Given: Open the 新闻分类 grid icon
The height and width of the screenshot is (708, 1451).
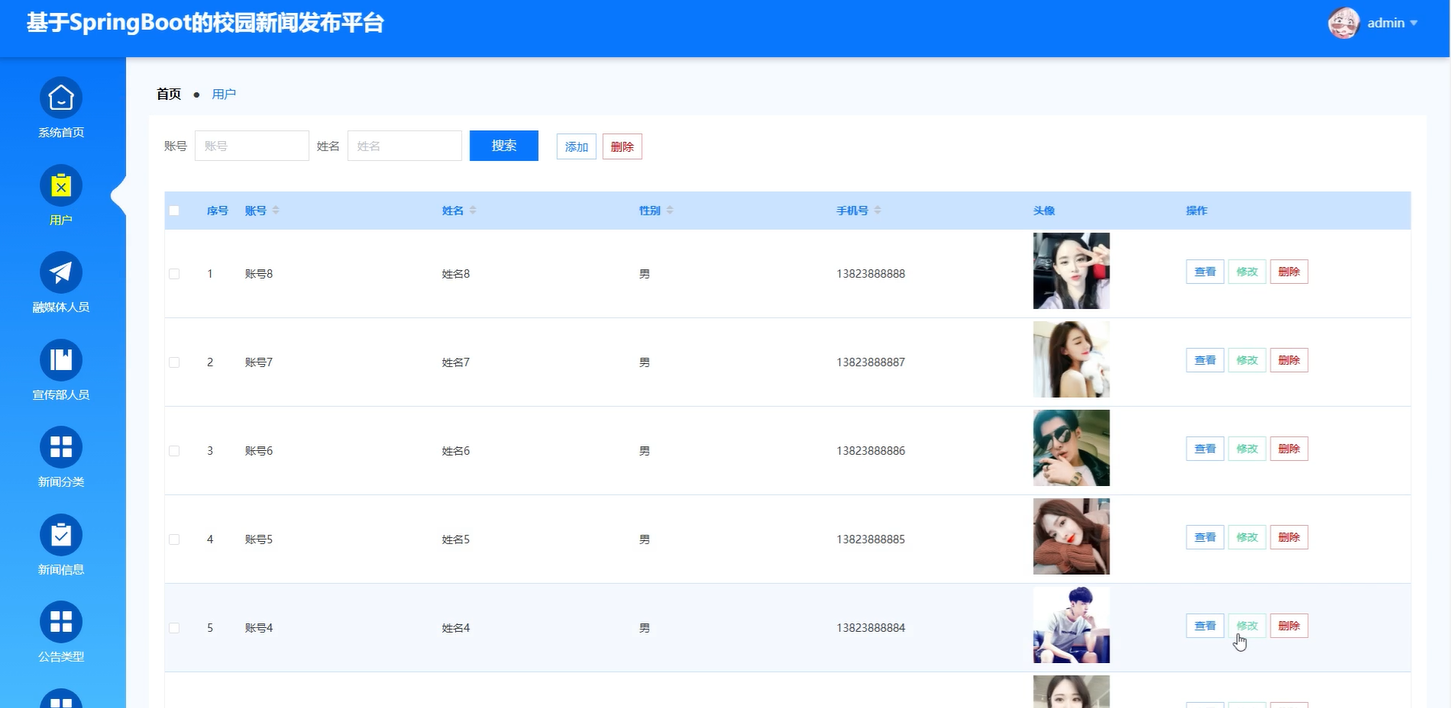Looking at the screenshot, I should (x=61, y=447).
